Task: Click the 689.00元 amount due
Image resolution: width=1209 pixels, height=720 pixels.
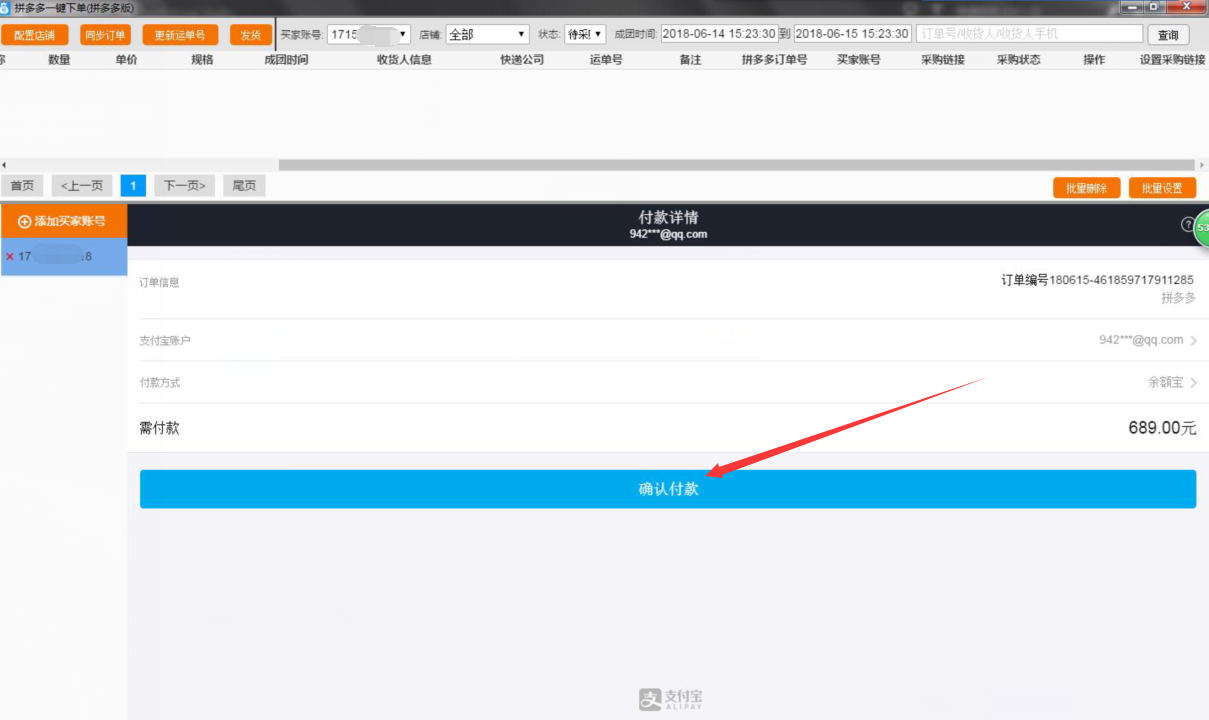Action: [1162, 428]
